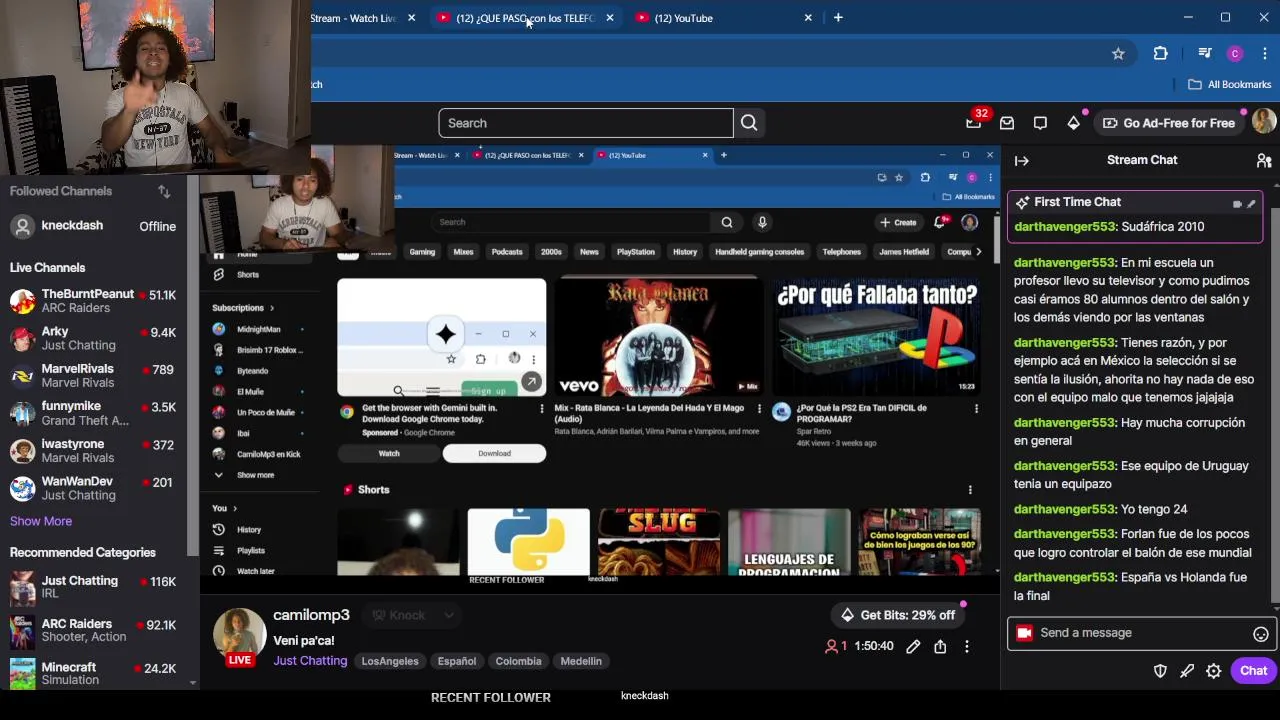Viewport: 1280px width, 720px height.
Task: Click the left sidebar scrollbar down arrow
Action: click(x=193, y=682)
